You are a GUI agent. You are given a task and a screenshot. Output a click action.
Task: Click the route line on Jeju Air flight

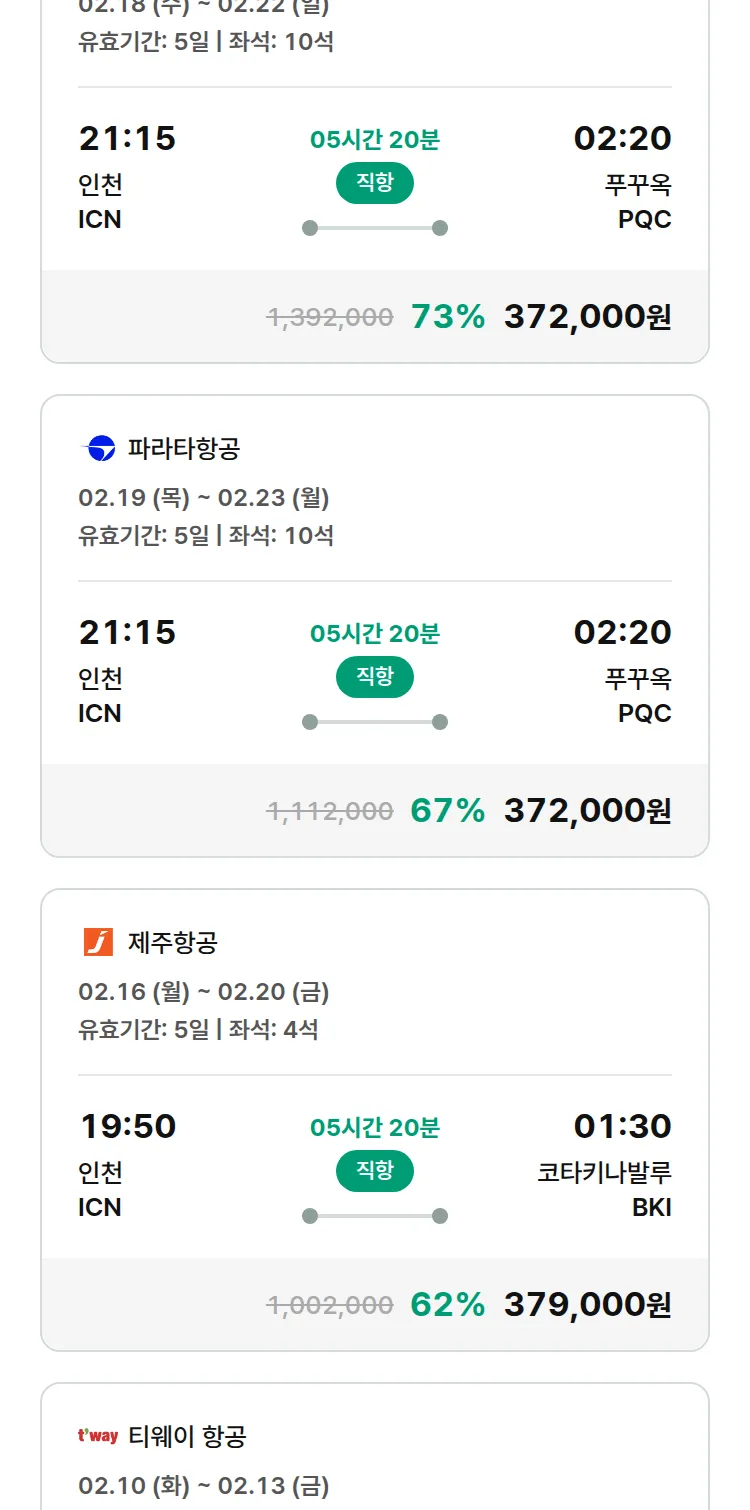375,1216
